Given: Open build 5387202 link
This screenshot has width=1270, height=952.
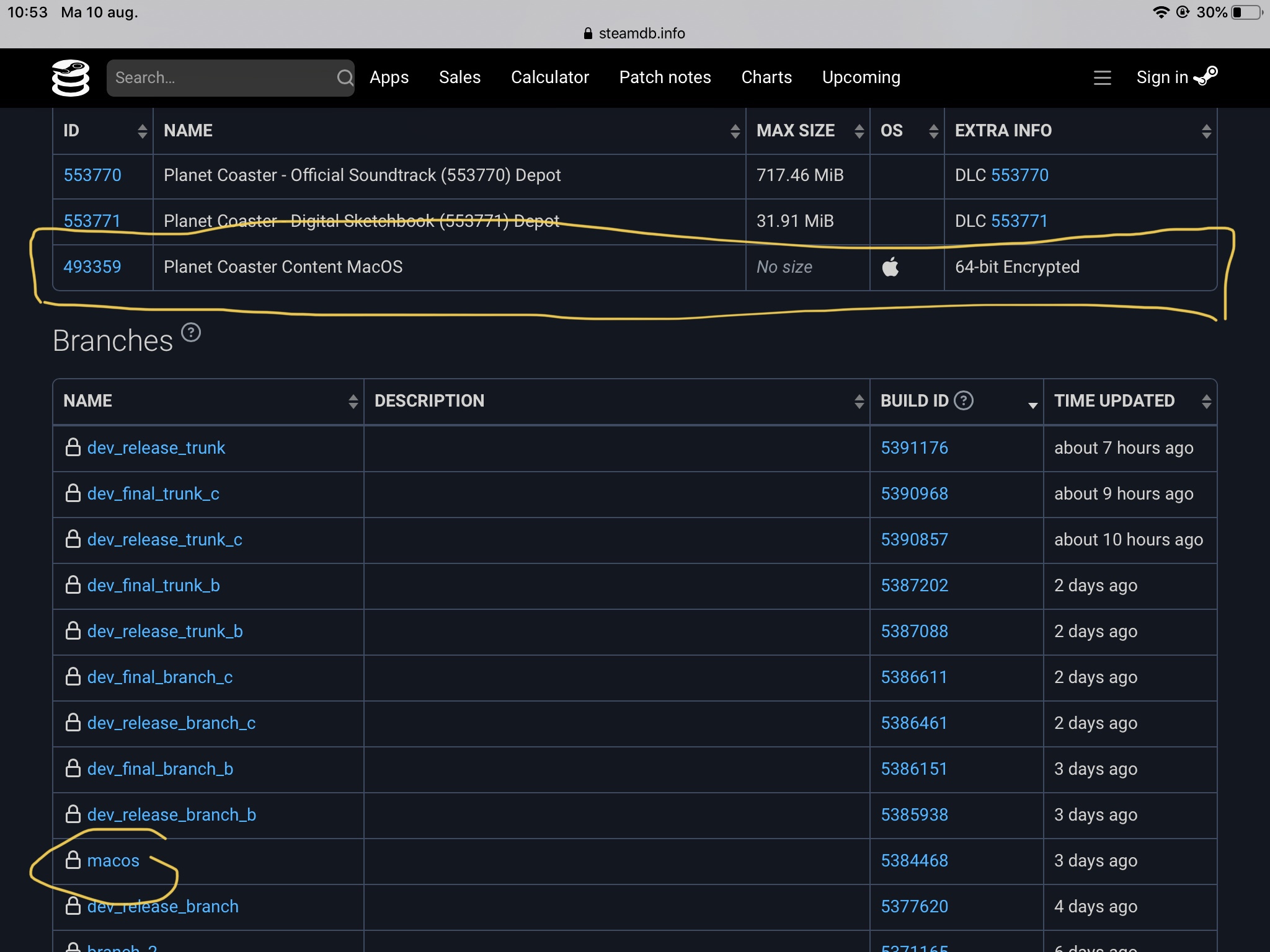Looking at the screenshot, I should tap(915, 585).
